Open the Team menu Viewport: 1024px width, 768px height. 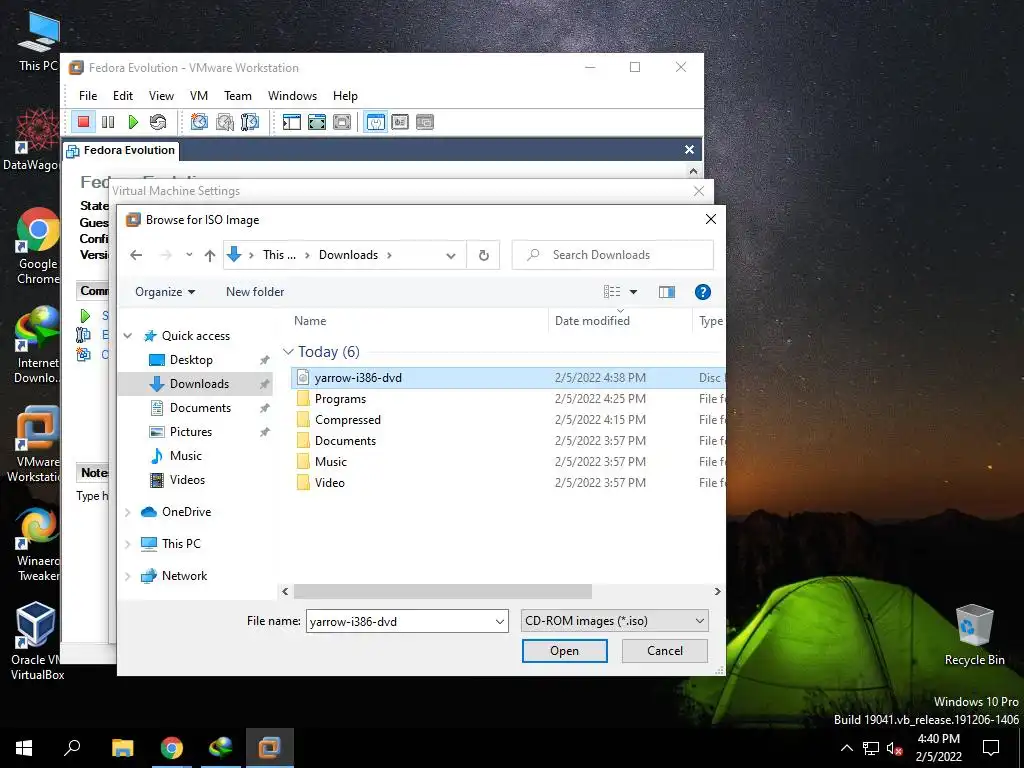click(x=238, y=96)
